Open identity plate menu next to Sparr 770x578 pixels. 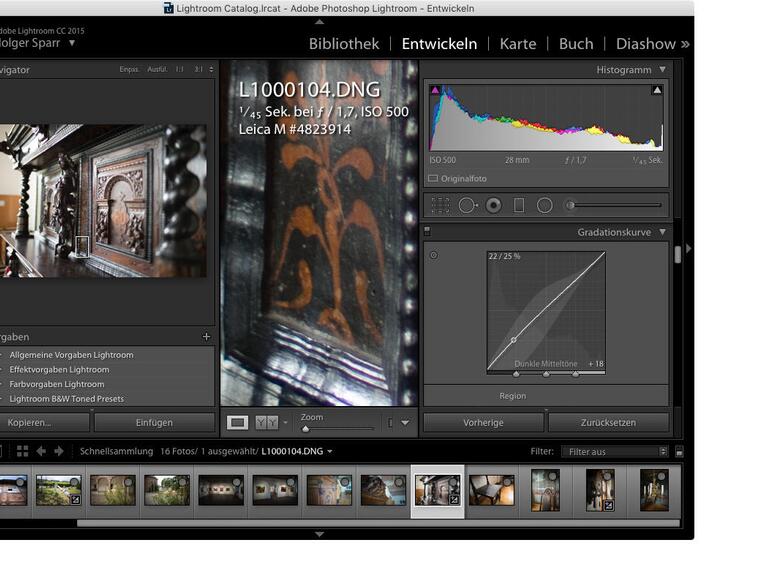72,43
